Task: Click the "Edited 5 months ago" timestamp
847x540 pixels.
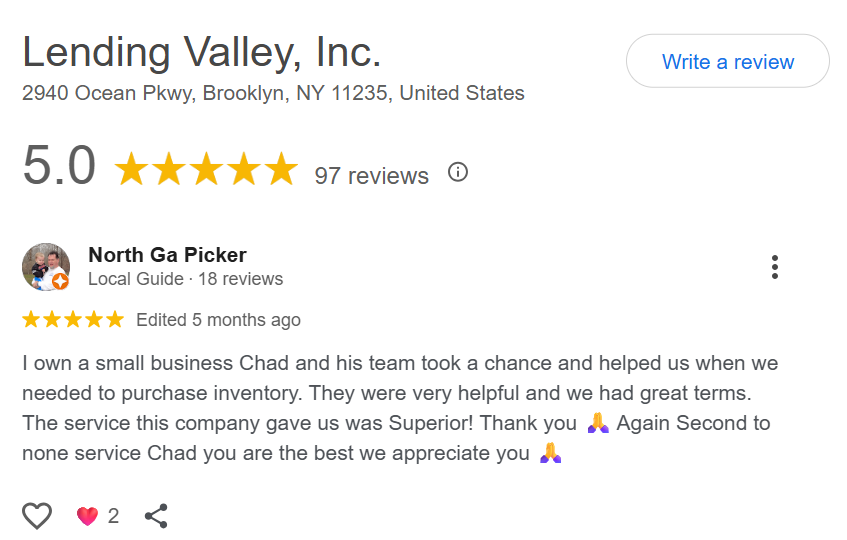Action: (218, 320)
